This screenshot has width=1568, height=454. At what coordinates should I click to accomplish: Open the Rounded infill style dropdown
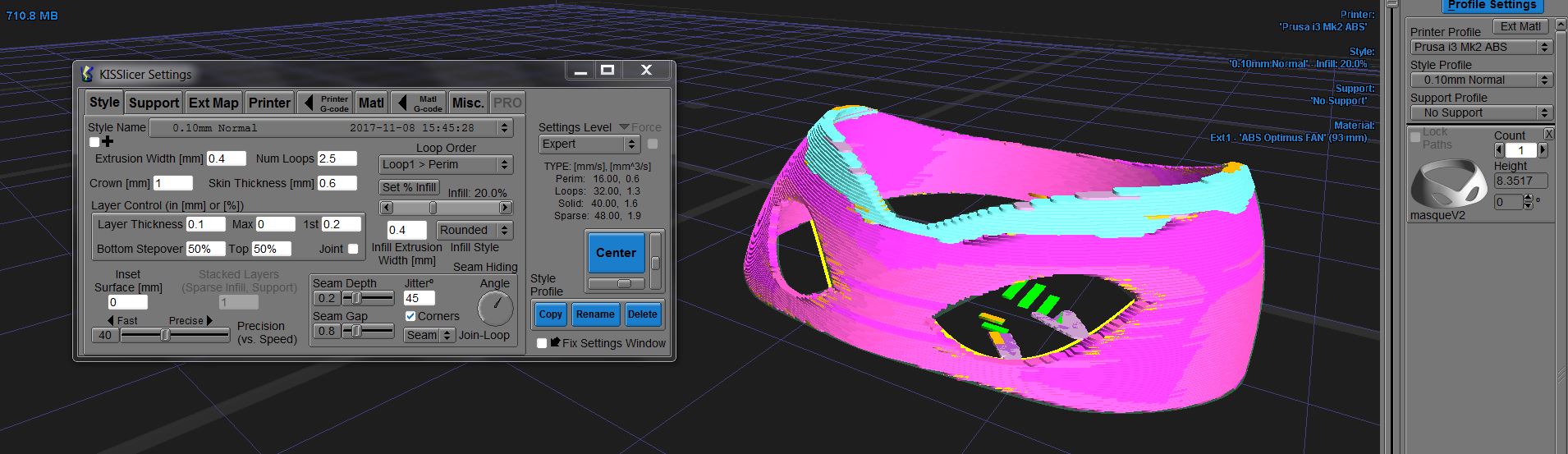click(x=475, y=231)
